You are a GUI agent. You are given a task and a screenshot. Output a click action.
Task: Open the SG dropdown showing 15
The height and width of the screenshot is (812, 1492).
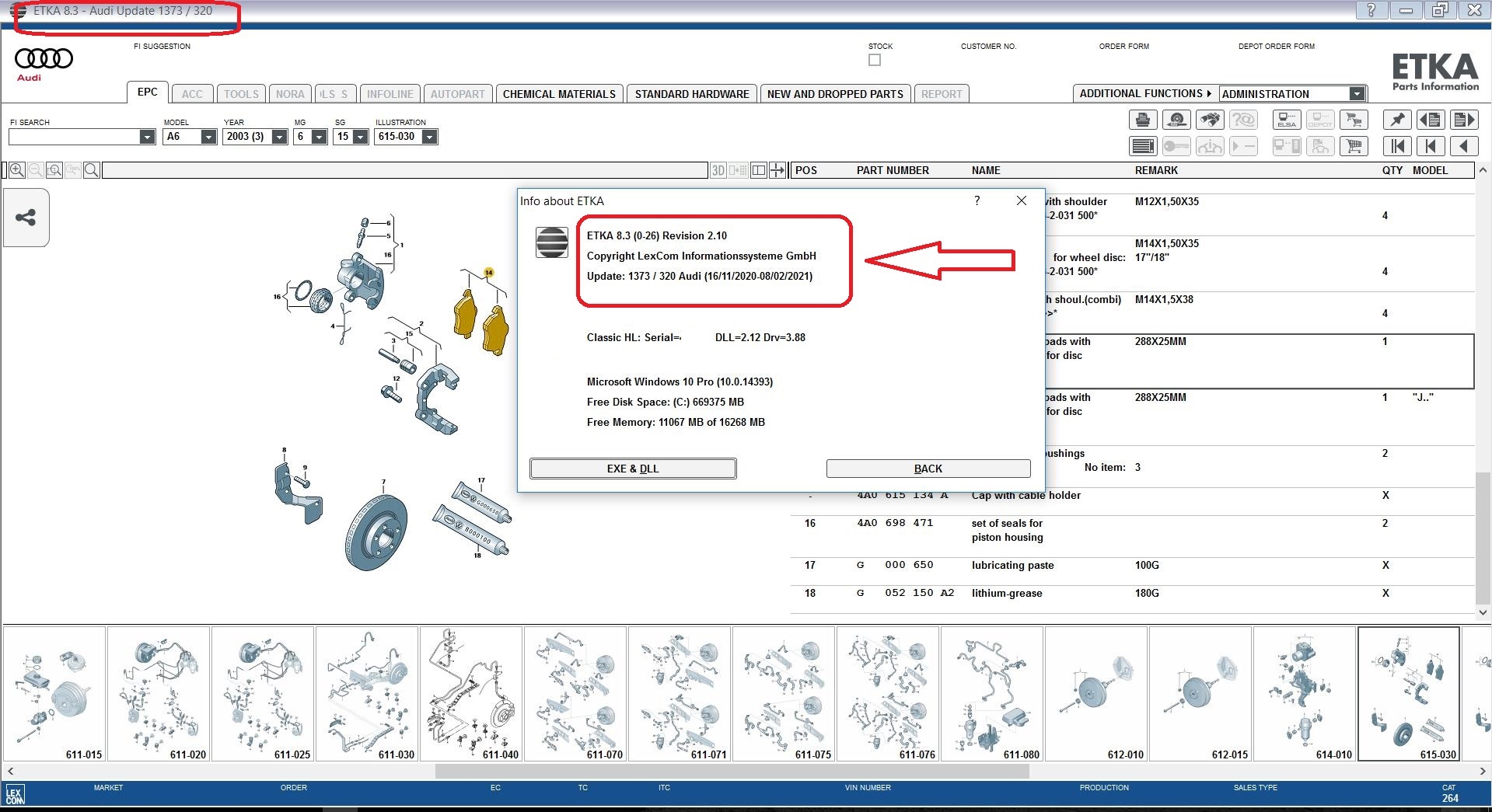point(360,137)
